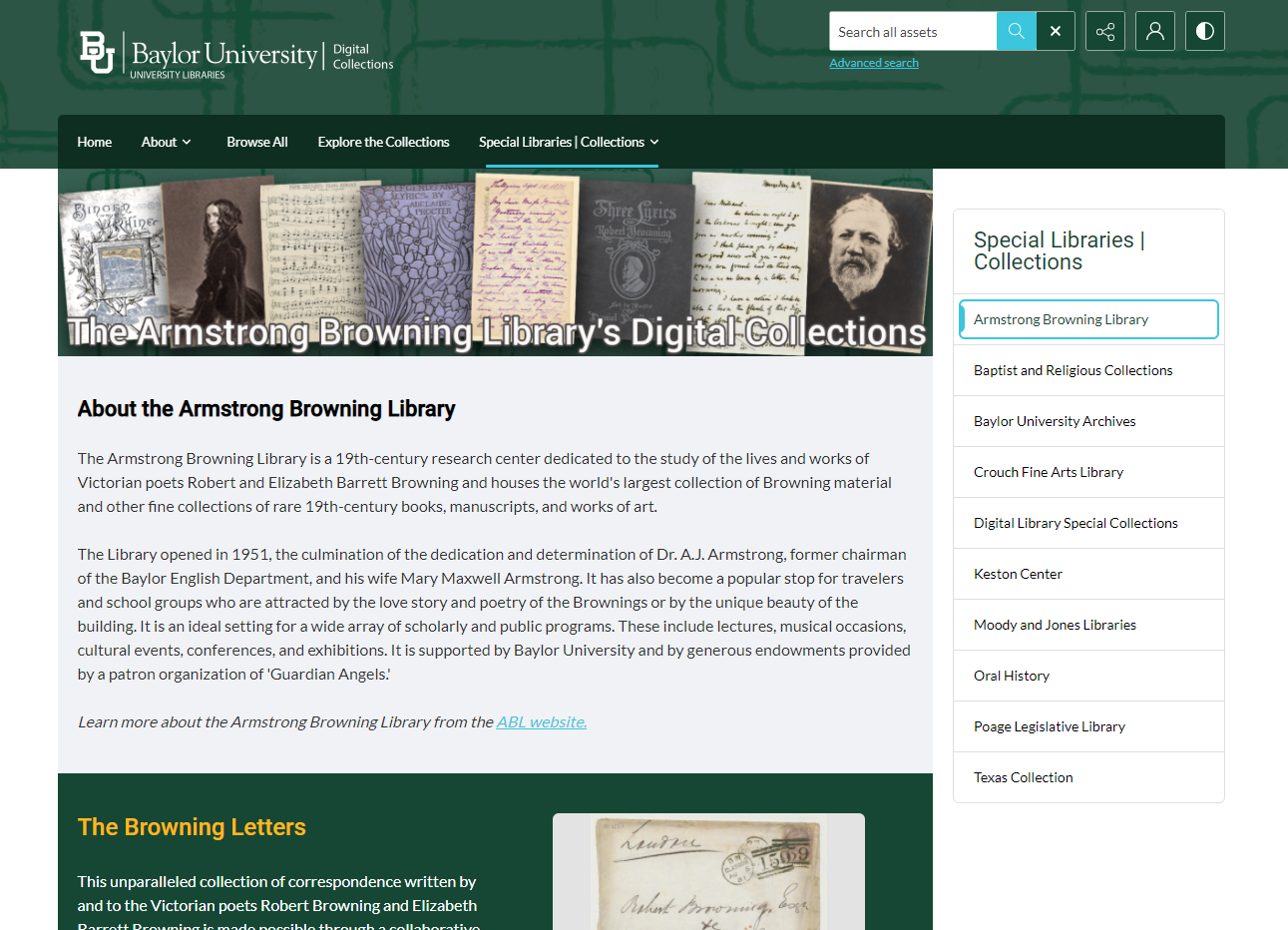Screen dimensions: 1288x930
Task: Open Baptist and Religious Collections
Action: coord(1073,370)
